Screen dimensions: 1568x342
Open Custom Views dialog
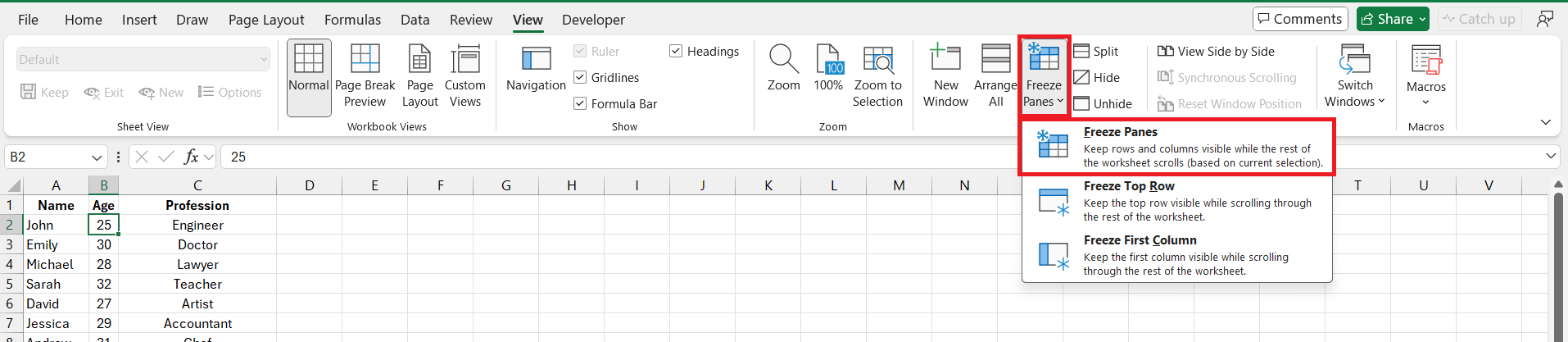465,77
